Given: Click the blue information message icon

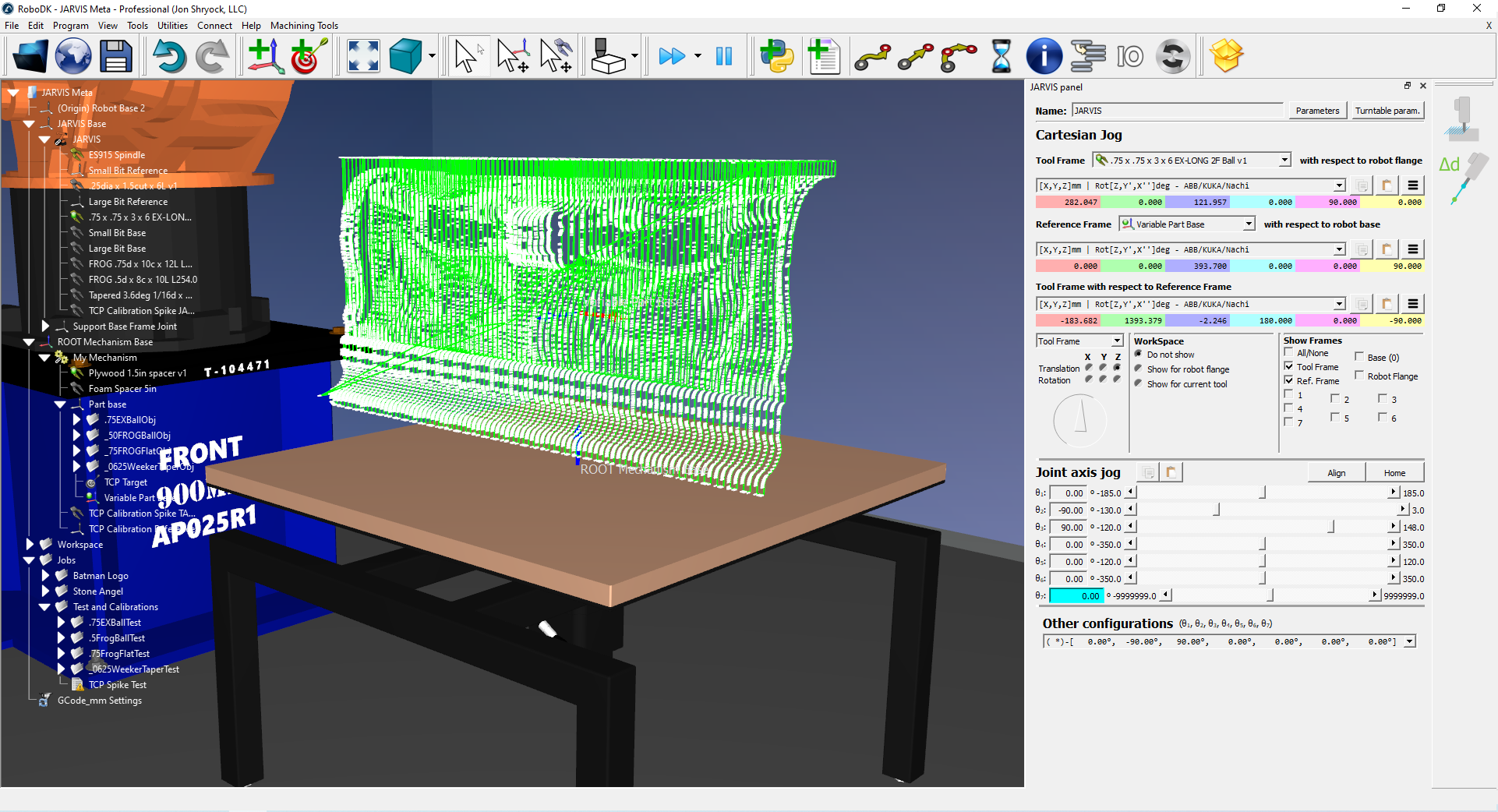Looking at the screenshot, I should [x=1044, y=57].
